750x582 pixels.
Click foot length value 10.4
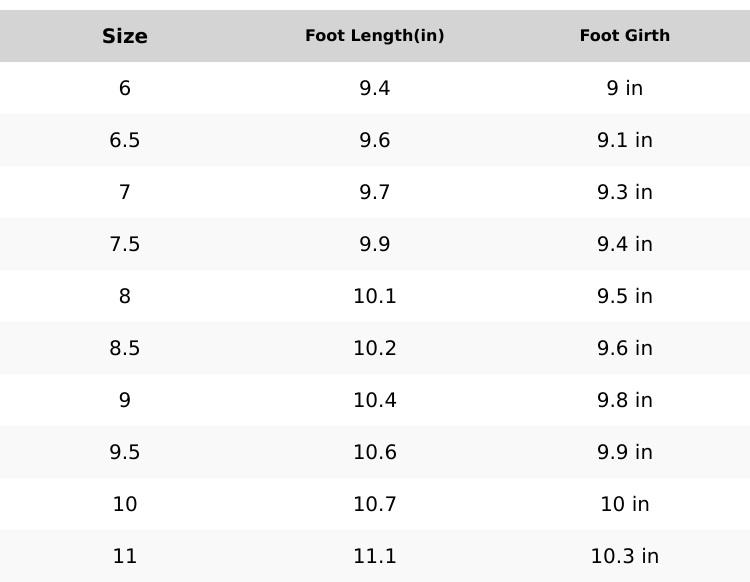coord(375,400)
